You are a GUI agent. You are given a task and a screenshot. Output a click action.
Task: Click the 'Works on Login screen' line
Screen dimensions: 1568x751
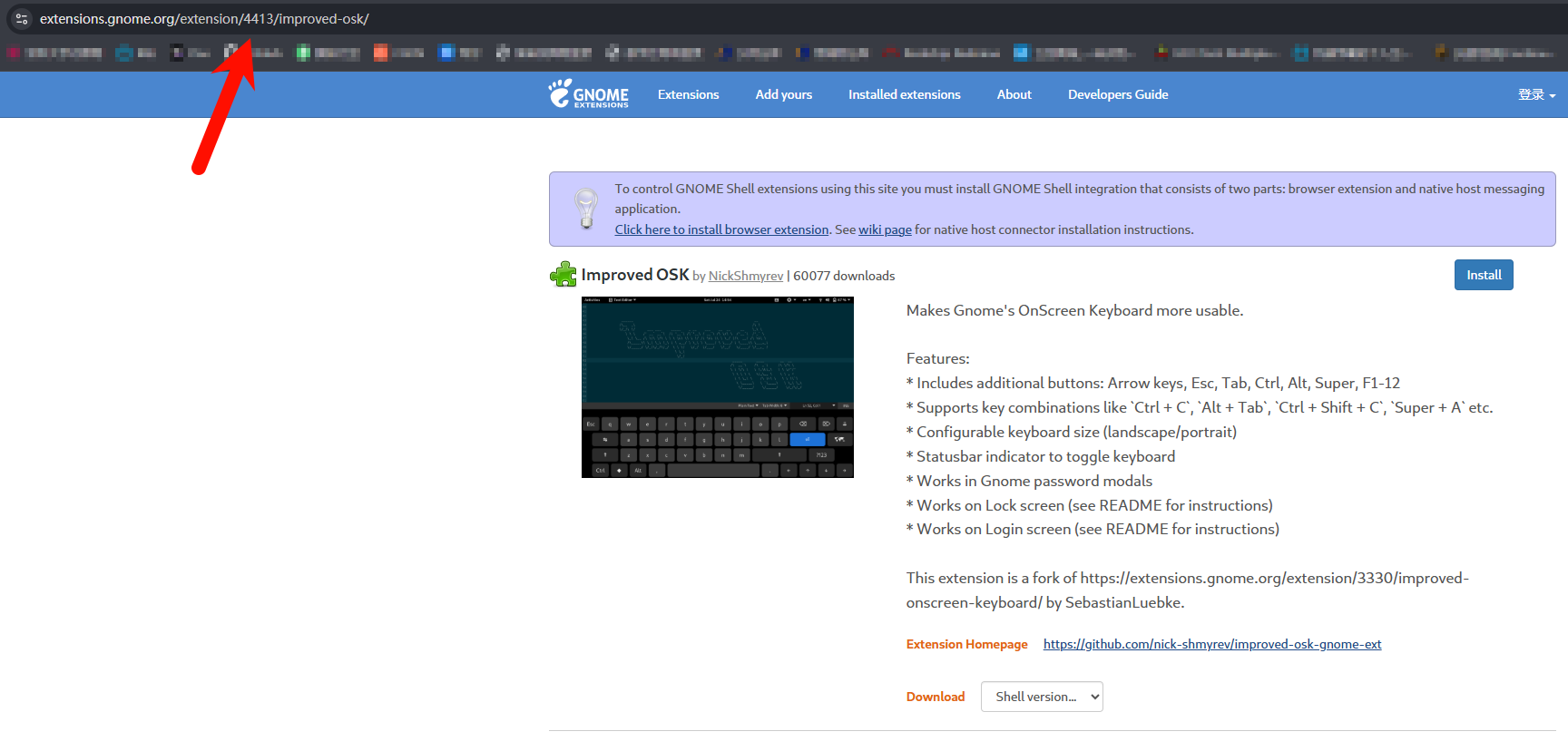pyautogui.click(x=1093, y=529)
